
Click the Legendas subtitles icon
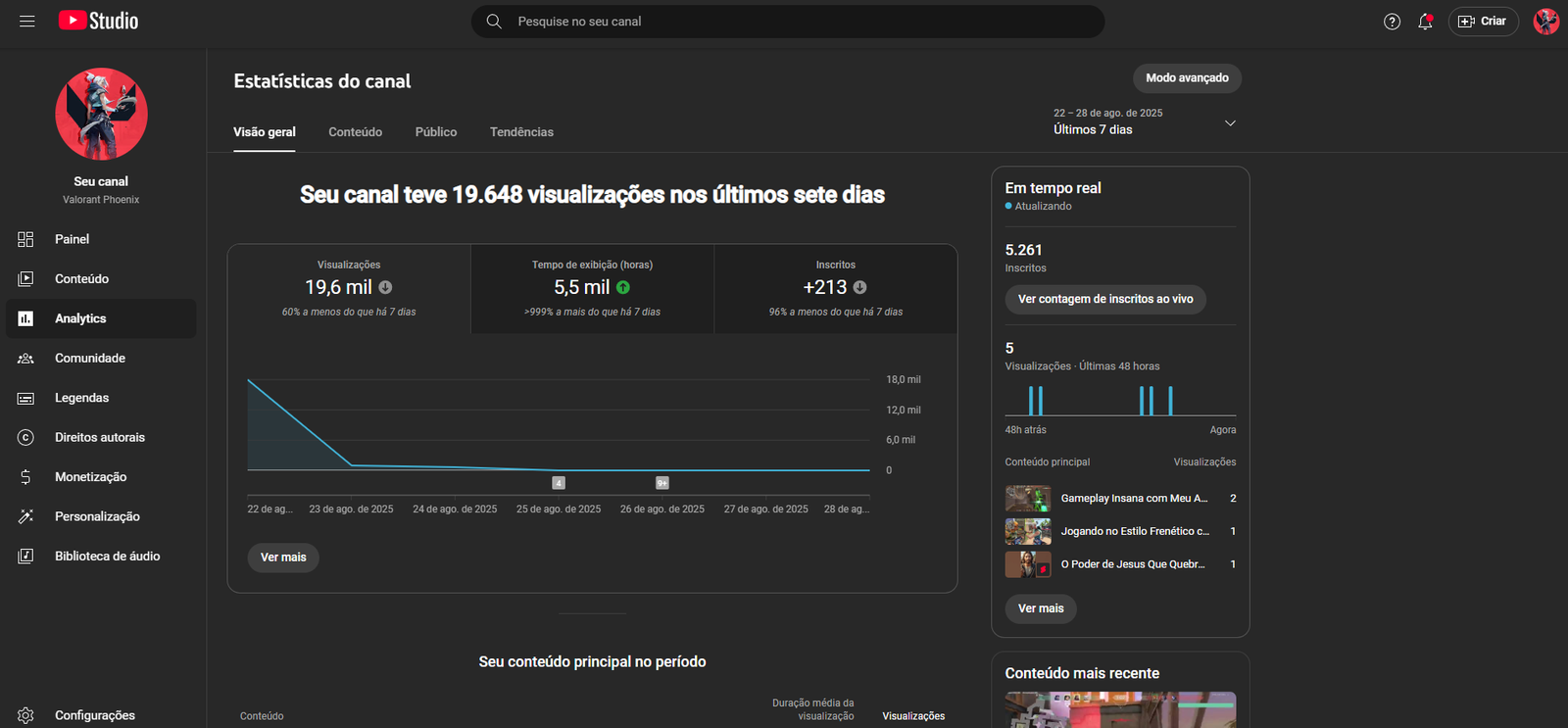25,398
